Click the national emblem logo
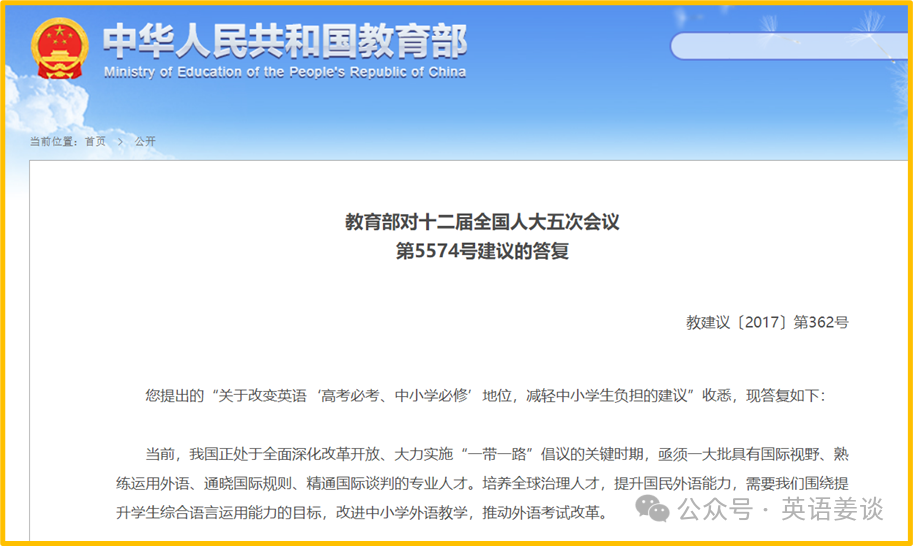Screen dimensions: 913x546 (x=60, y=49)
